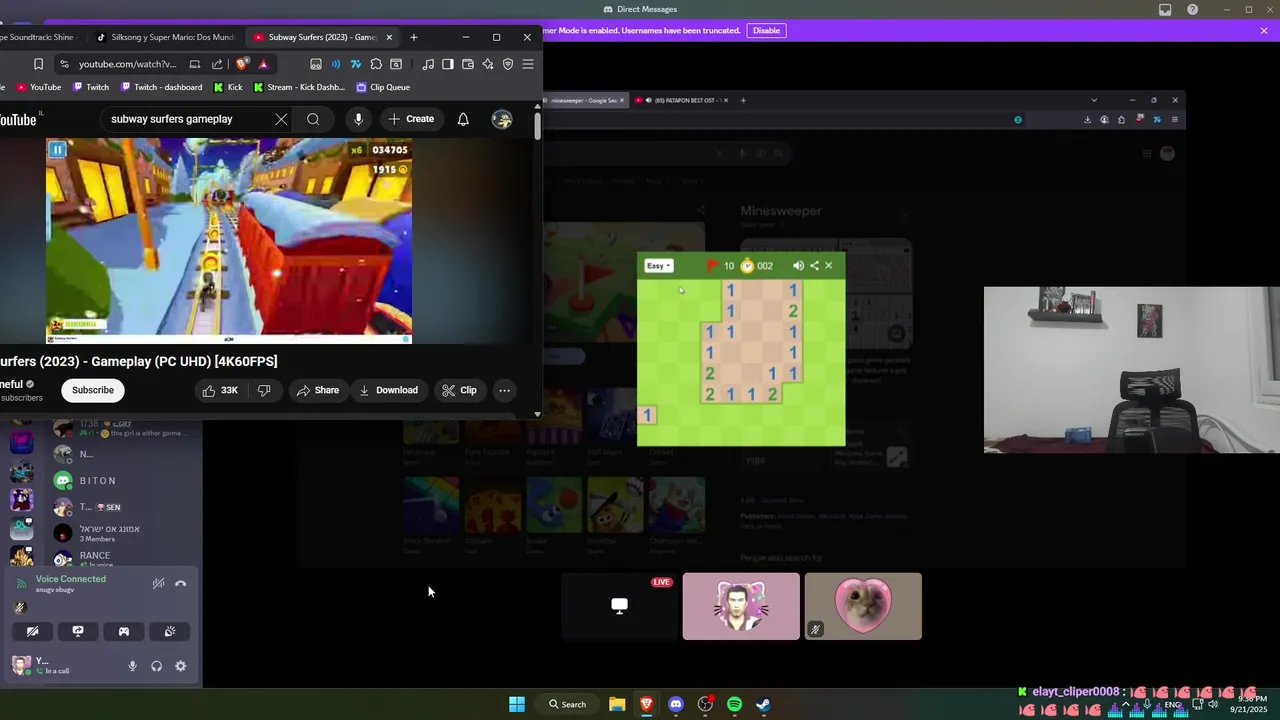This screenshot has height=720, width=1280.
Task: Start a Discord activity controller icon
Action: click(124, 631)
